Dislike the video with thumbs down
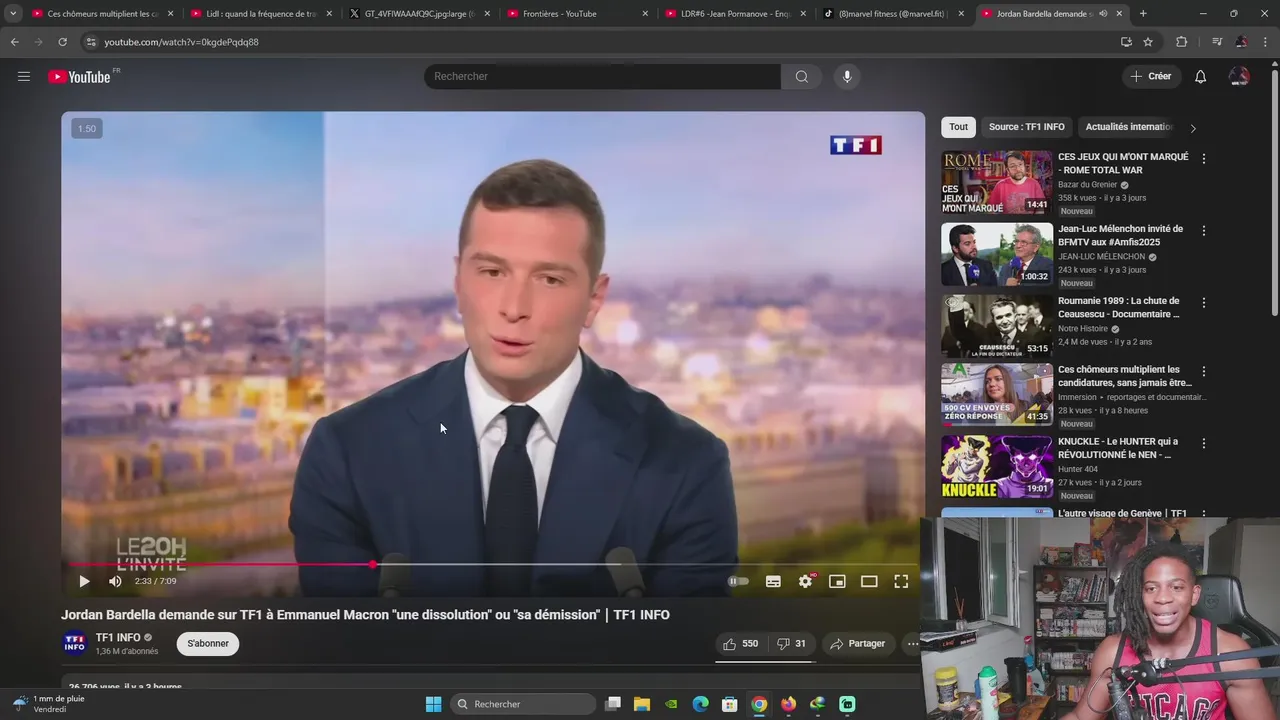1280x720 pixels. point(791,644)
